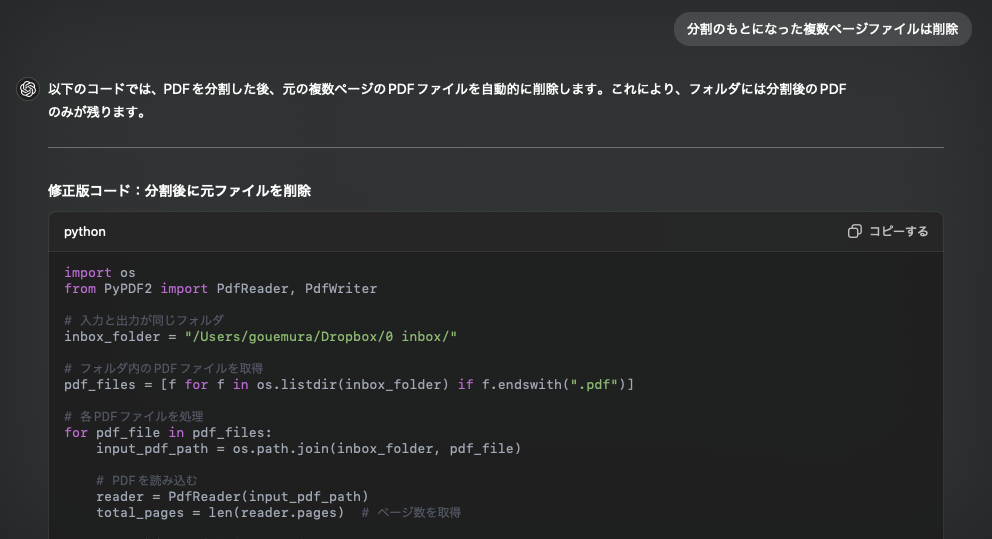The width and height of the screenshot is (992, 539).
Task: Click the 'import os' code line
Action: coord(100,273)
